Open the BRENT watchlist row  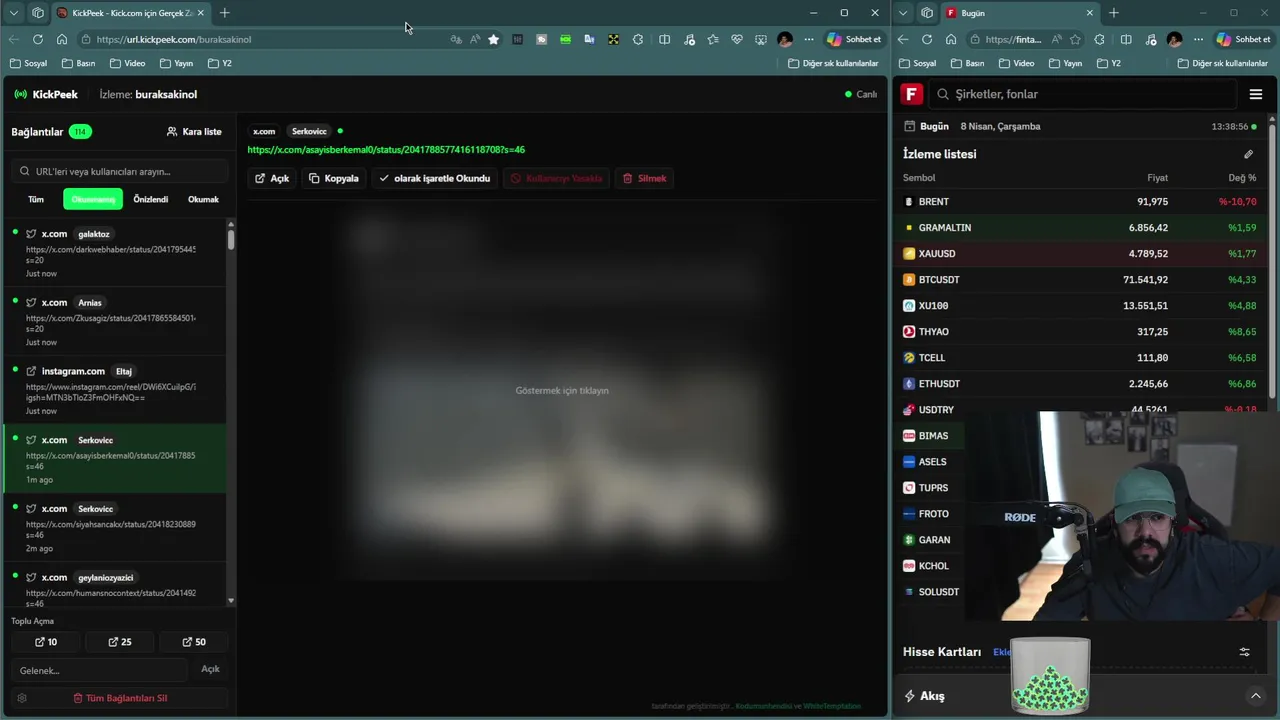1080,201
